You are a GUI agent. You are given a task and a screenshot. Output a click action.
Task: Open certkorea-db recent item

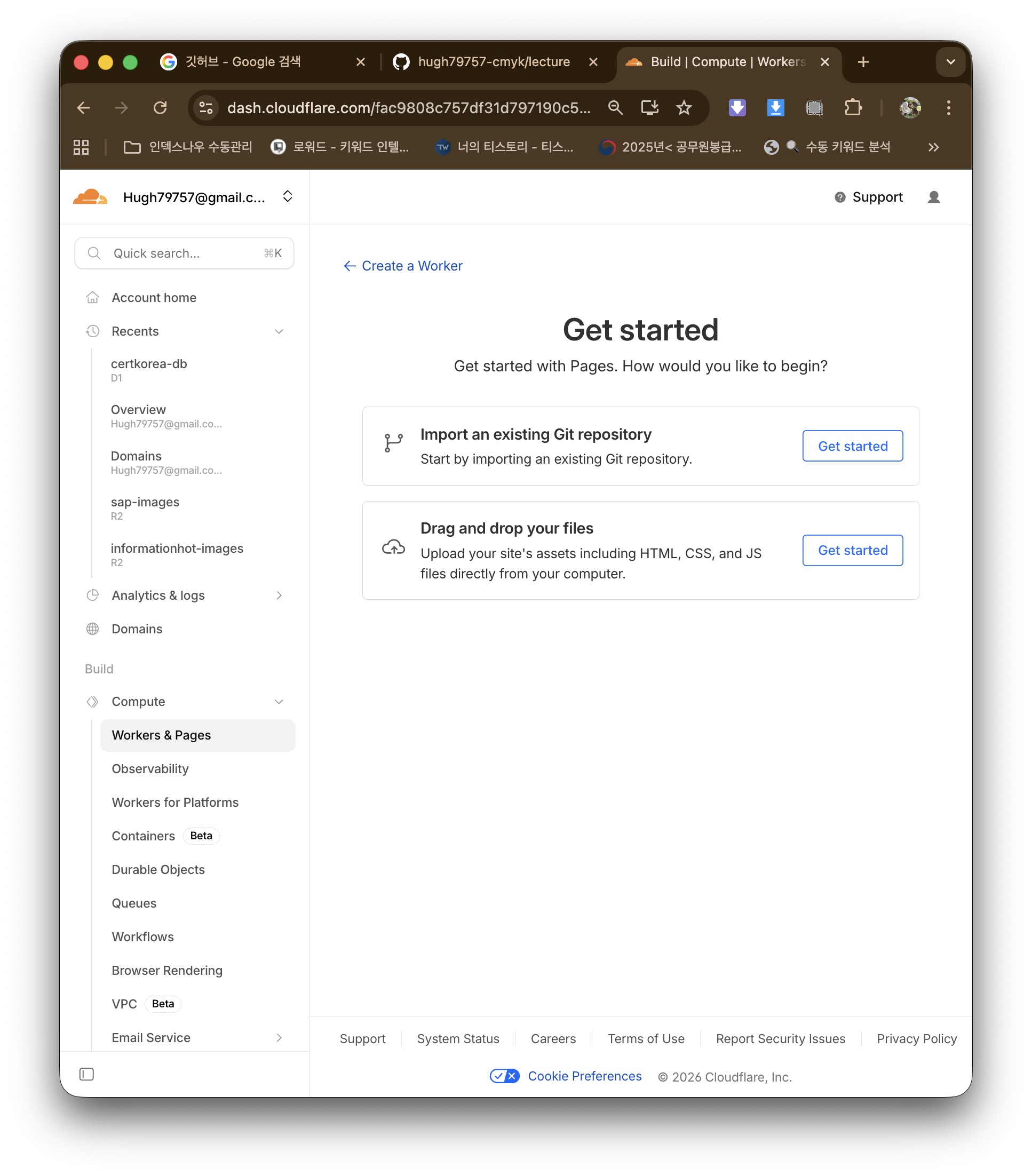(148, 370)
